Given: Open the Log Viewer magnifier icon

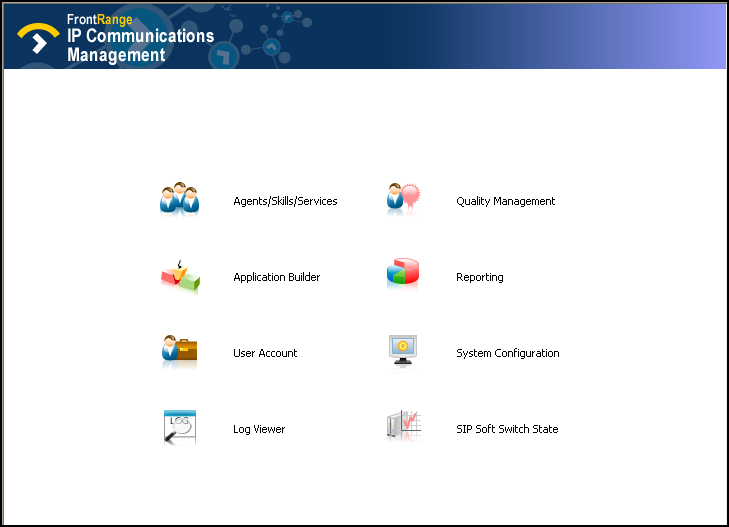Looking at the screenshot, I should (180, 427).
